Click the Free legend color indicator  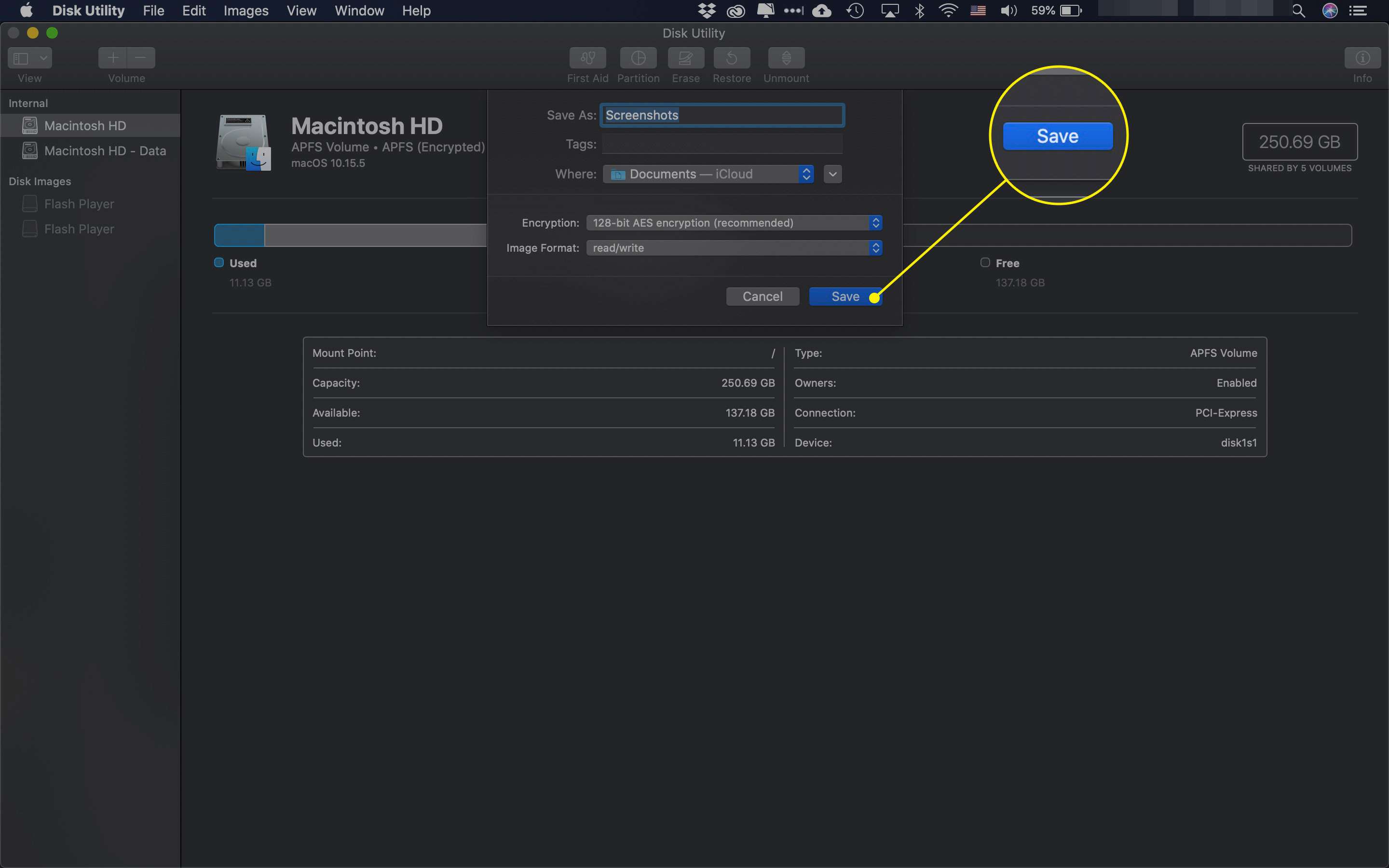[x=985, y=262]
